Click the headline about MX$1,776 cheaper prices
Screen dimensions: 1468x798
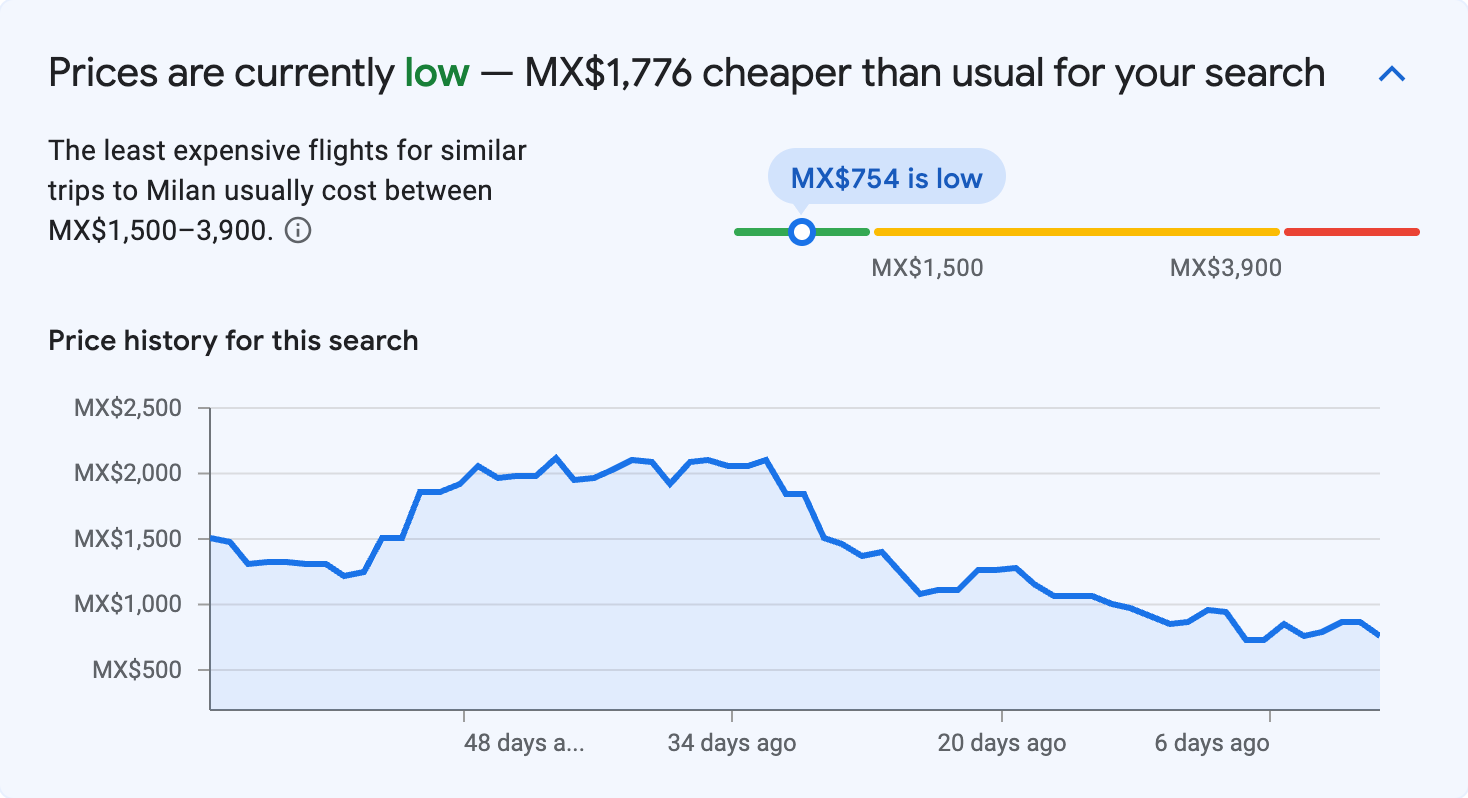686,72
